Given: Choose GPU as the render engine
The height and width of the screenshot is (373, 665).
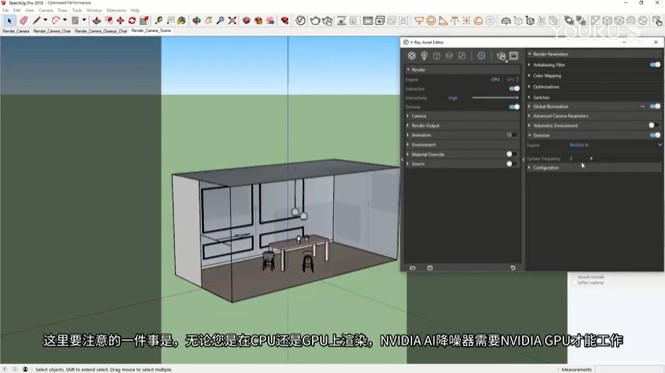Looking at the screenshot, I should 510,79.
